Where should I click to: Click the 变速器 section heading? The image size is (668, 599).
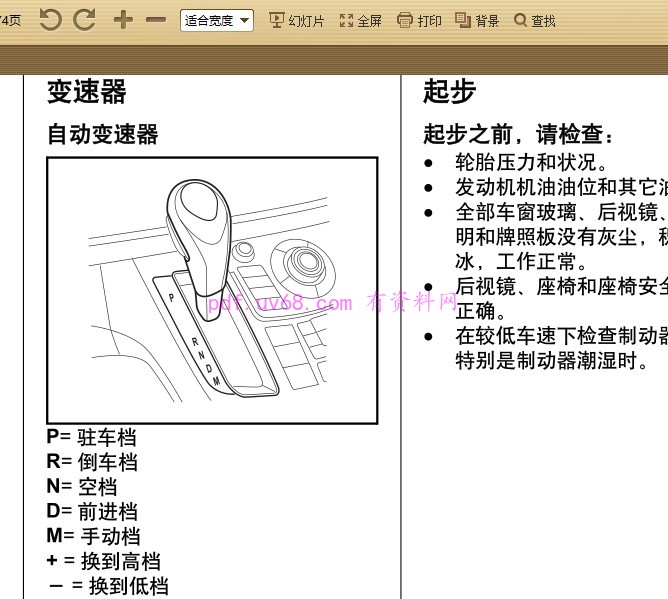click(87, 92)
